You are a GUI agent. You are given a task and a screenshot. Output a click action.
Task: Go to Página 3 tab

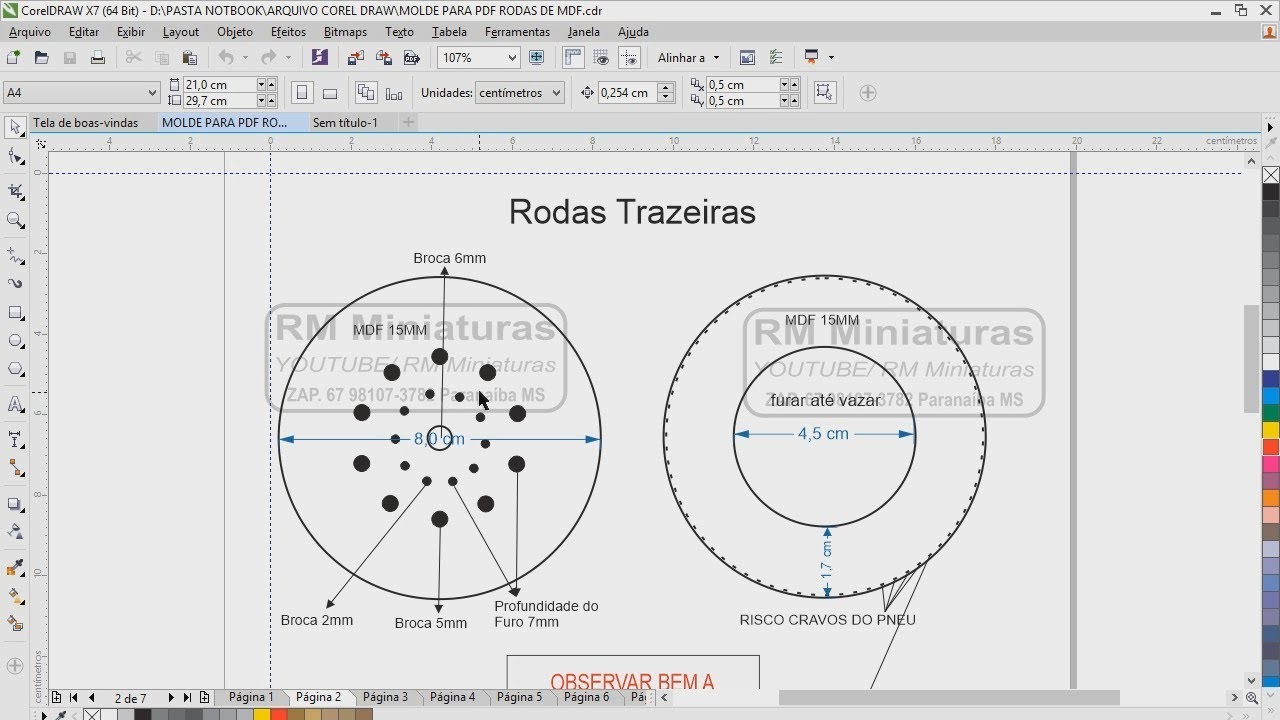[x=385, y=697]
